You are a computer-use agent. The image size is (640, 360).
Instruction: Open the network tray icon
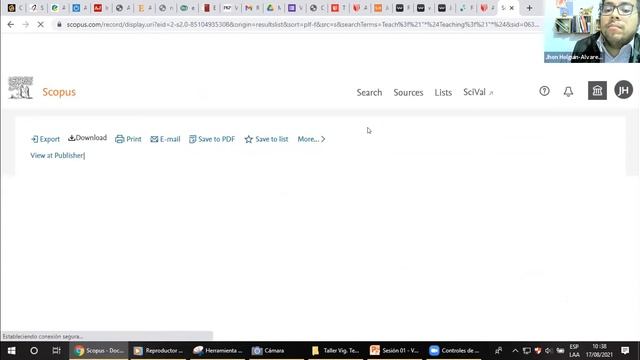(x=527, y=351)
